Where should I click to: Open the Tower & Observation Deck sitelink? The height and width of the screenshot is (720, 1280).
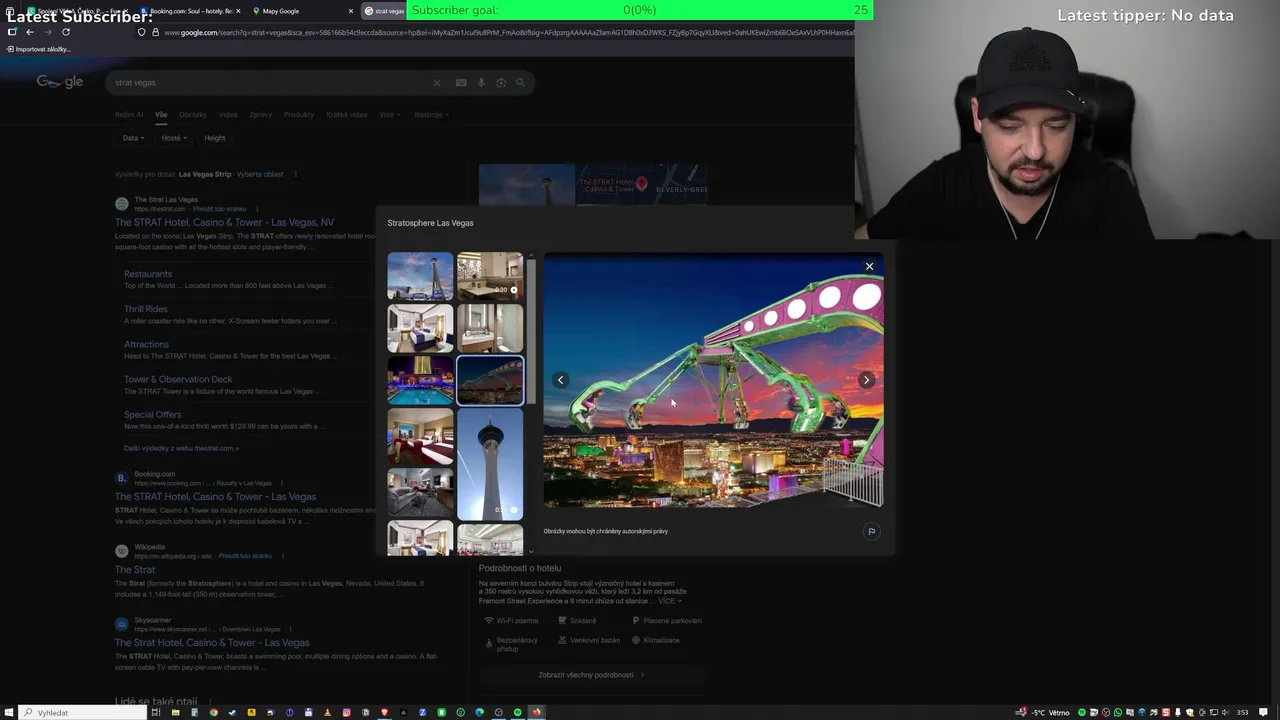click(178, 379)
